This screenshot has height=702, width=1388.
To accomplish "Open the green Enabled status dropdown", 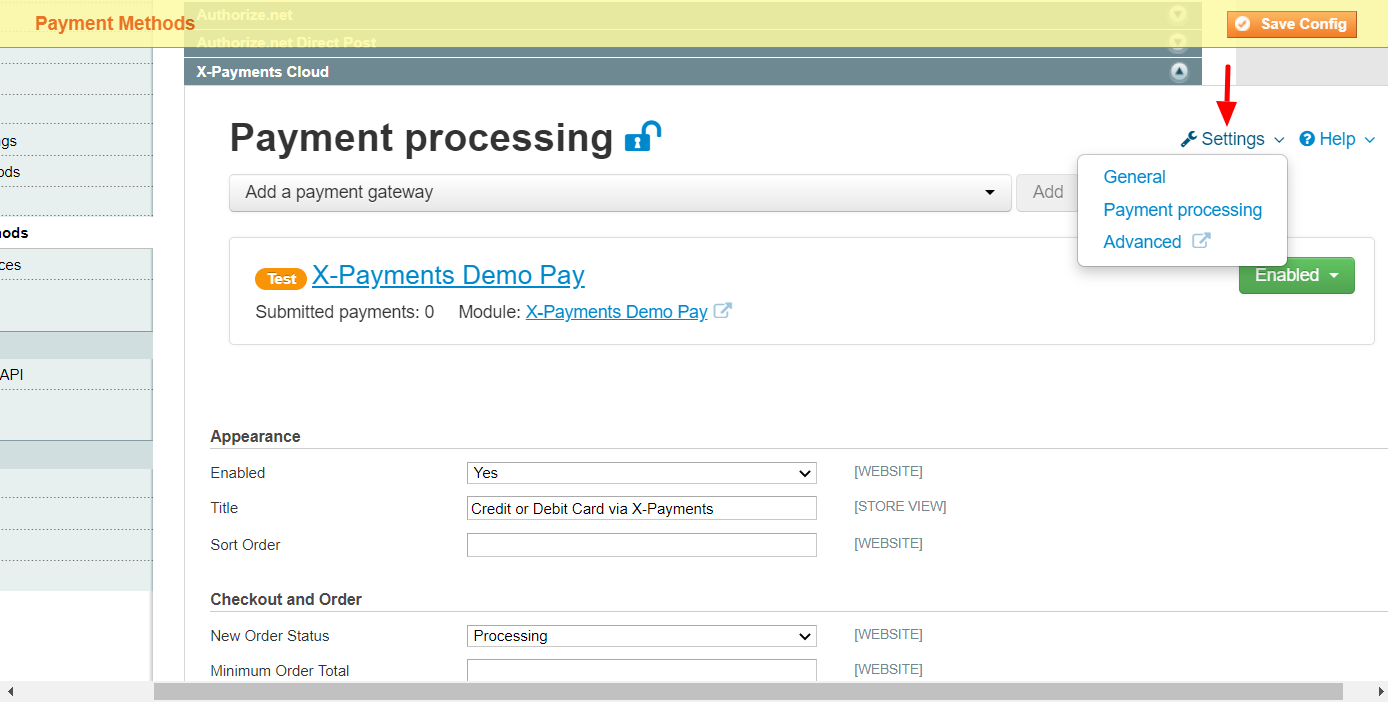I will pyautogui.click(x=1296, y=275).
